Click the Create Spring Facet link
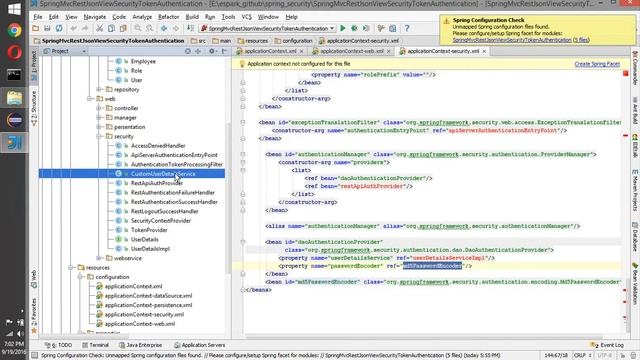Image resolution: width=640 pixels, height=360 pixels. tap(597, 64)
